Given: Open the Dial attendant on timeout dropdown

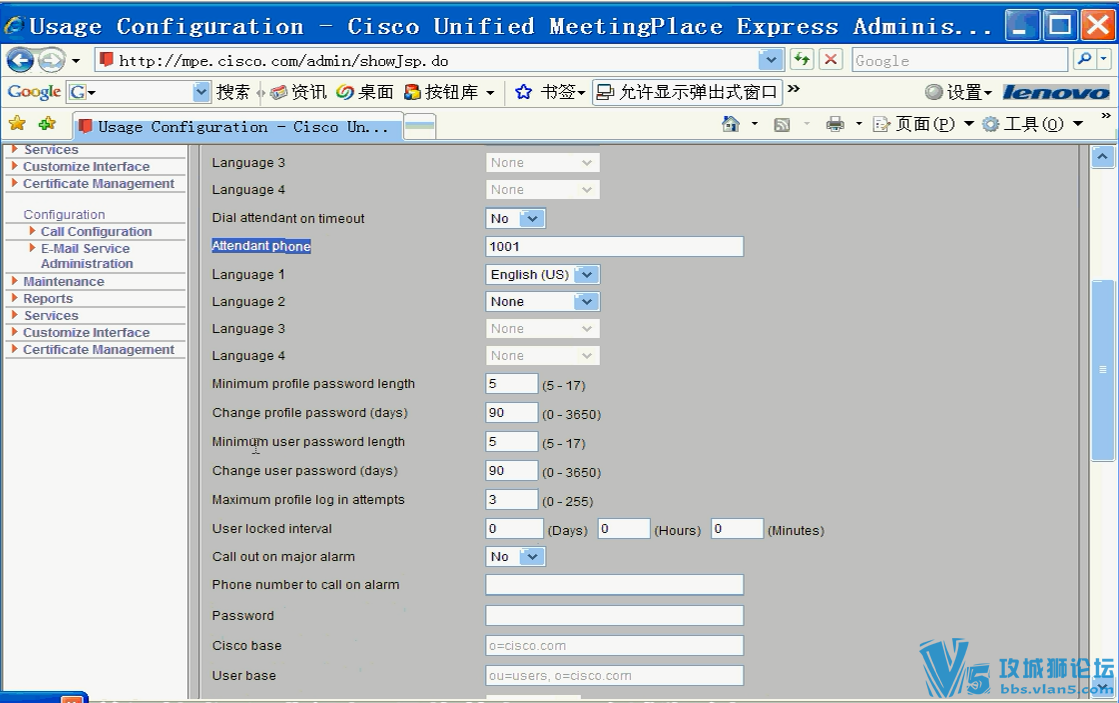Looking at the screenshot, I should pyautogui.click(x=515, y=218).
